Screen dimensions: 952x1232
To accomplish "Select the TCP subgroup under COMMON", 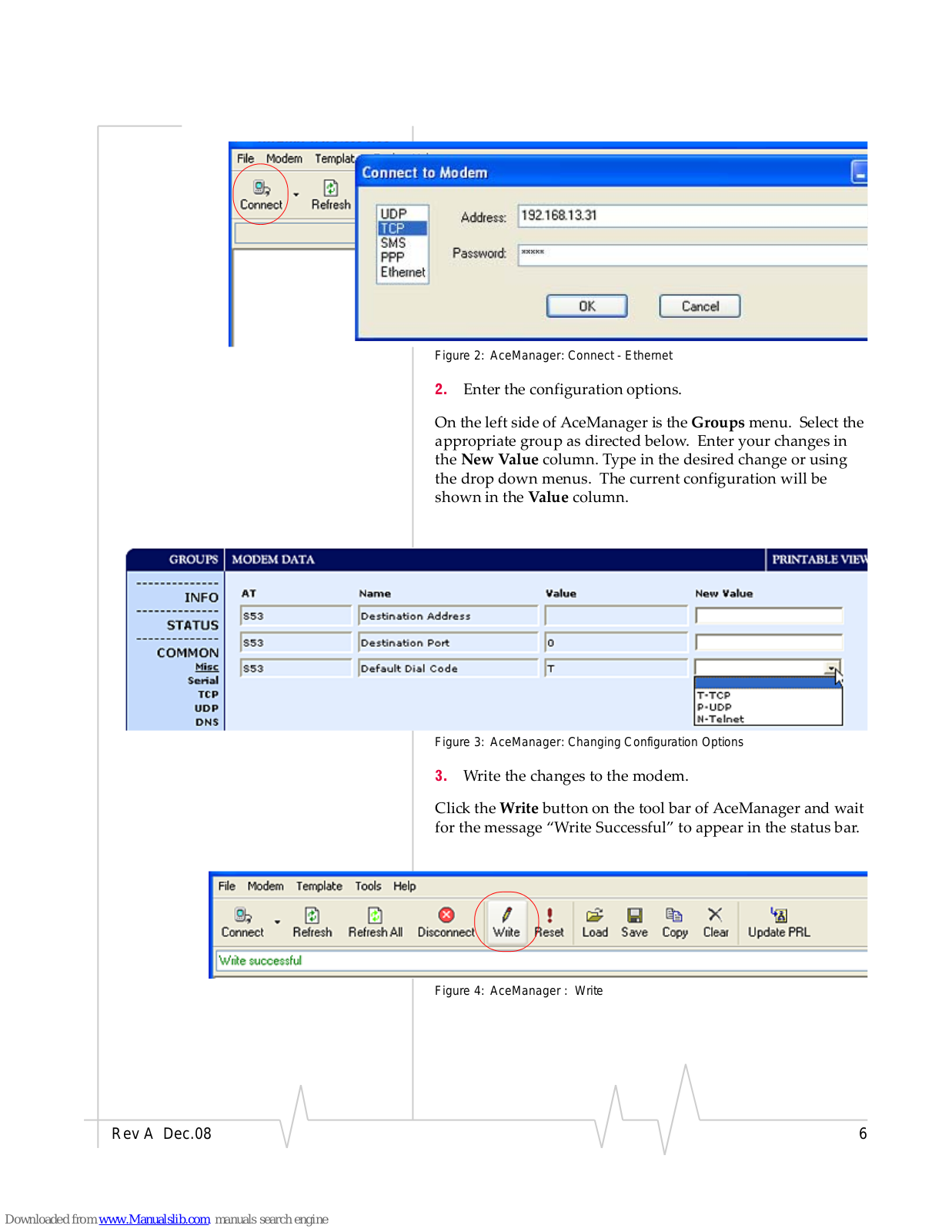I will [208, 695].
